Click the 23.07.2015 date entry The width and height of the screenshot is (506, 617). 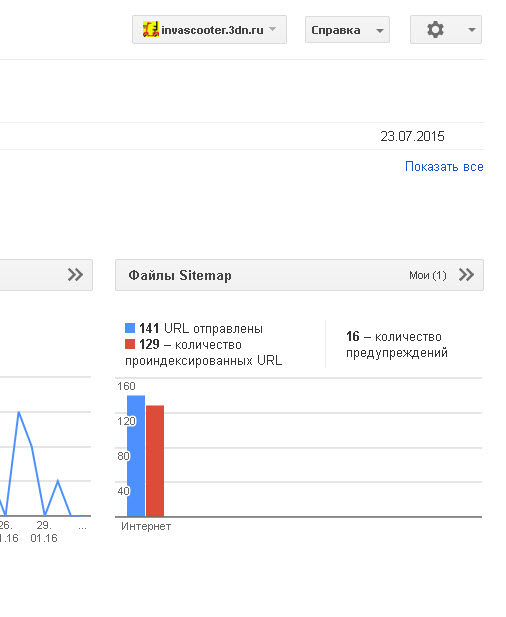pyautogui.click(x=412, y=136)
